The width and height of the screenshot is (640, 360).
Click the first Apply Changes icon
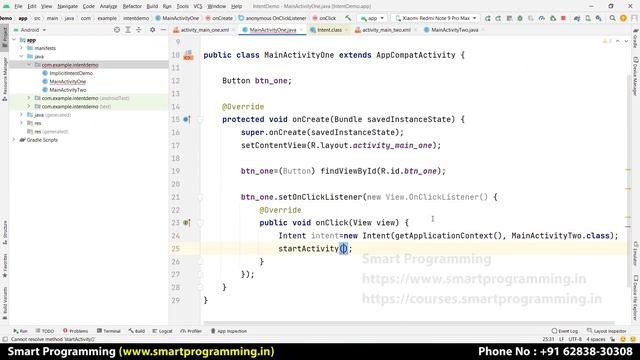[488, 18]
